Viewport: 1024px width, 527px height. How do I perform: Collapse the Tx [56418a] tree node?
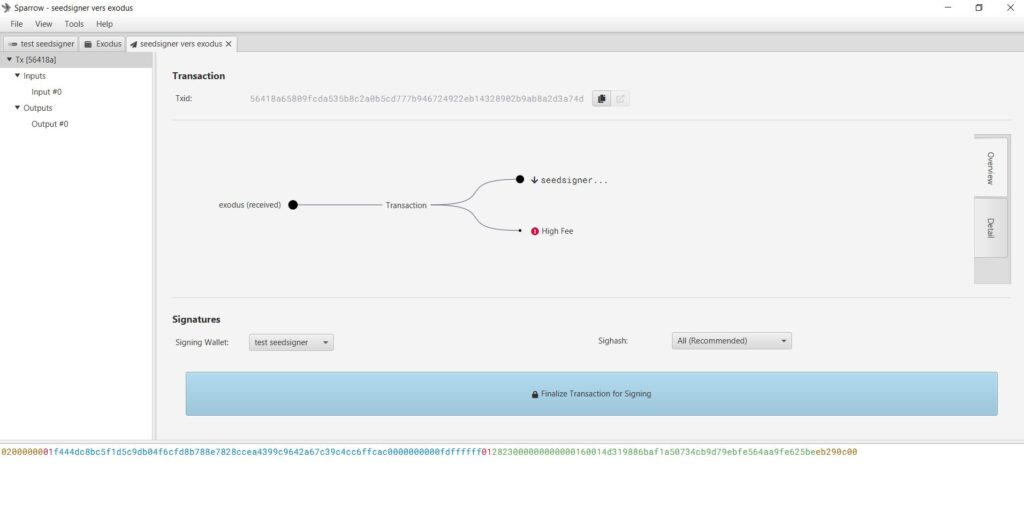click(9, 59)
